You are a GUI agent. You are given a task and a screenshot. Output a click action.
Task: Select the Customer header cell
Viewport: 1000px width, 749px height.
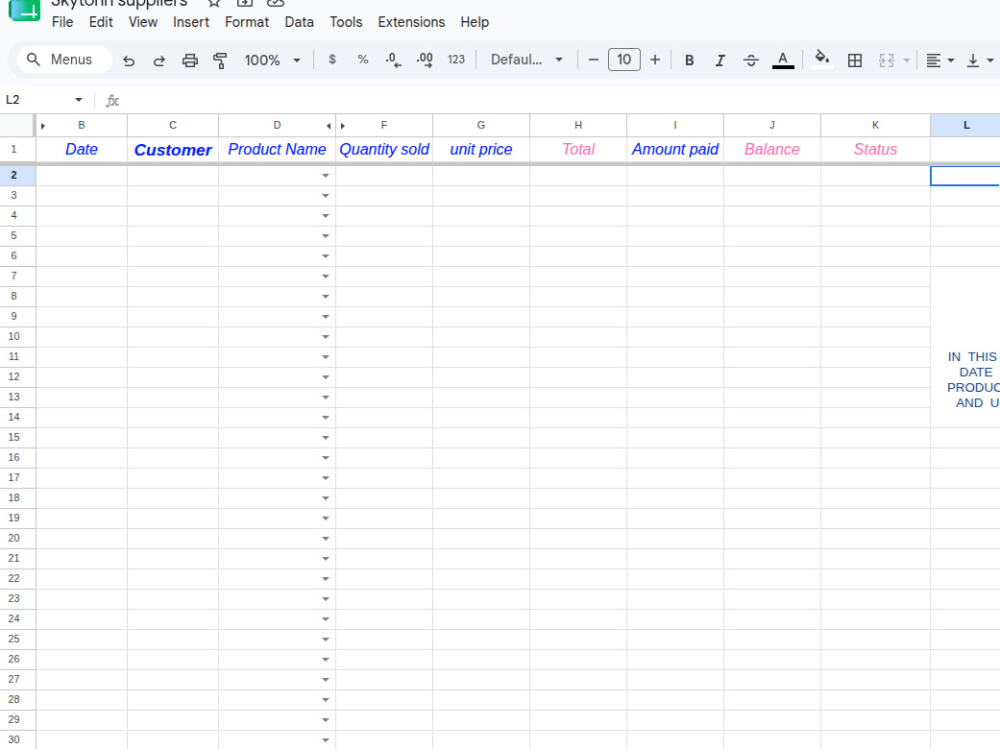click(173, 149)
